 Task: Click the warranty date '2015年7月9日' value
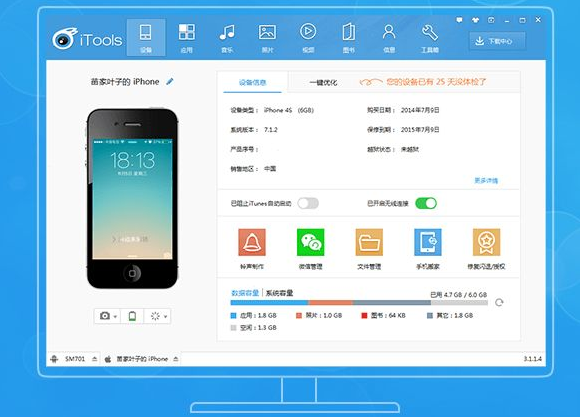[x=420, y=130]
